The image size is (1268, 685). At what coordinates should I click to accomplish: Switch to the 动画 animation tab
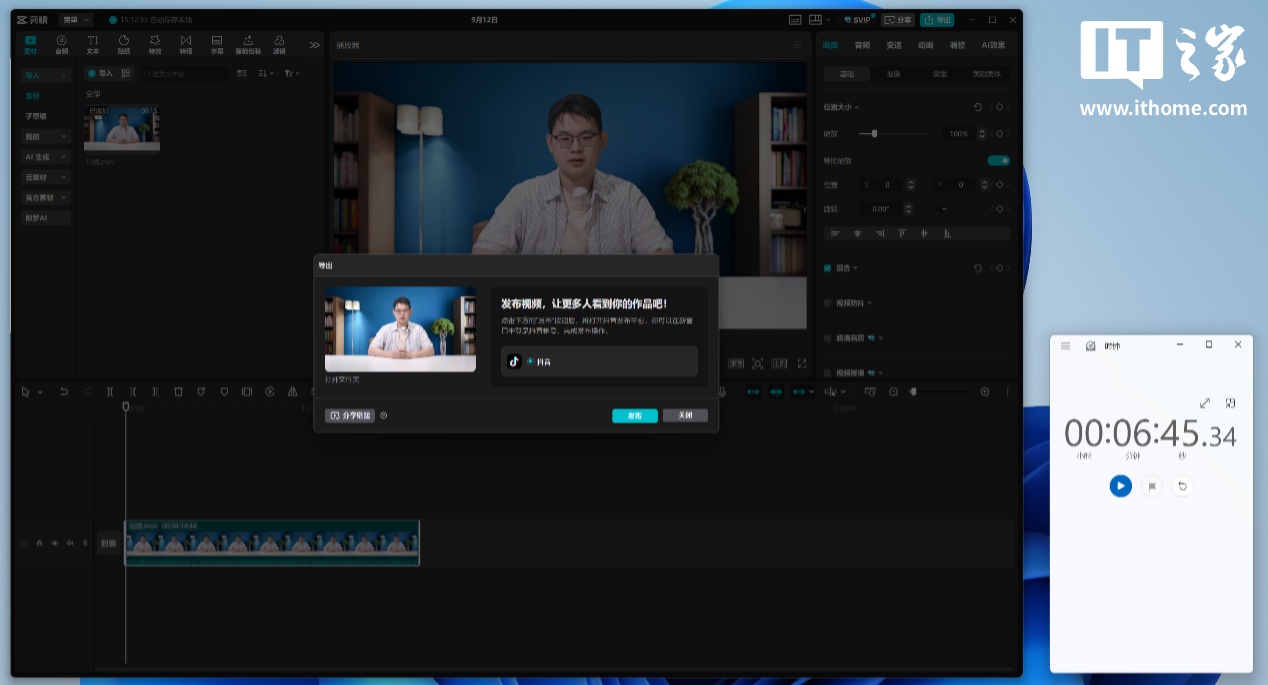tap(925, 45)
